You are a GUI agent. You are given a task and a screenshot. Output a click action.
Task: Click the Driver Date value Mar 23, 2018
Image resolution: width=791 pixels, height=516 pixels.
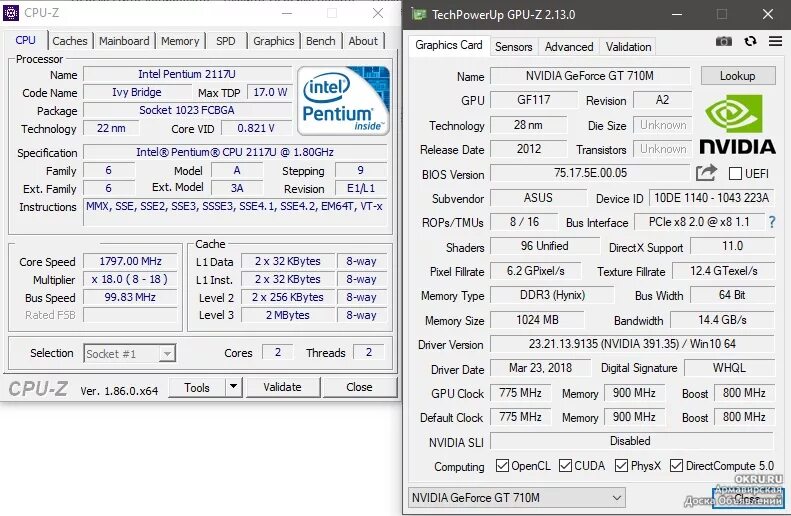(540, 368)
